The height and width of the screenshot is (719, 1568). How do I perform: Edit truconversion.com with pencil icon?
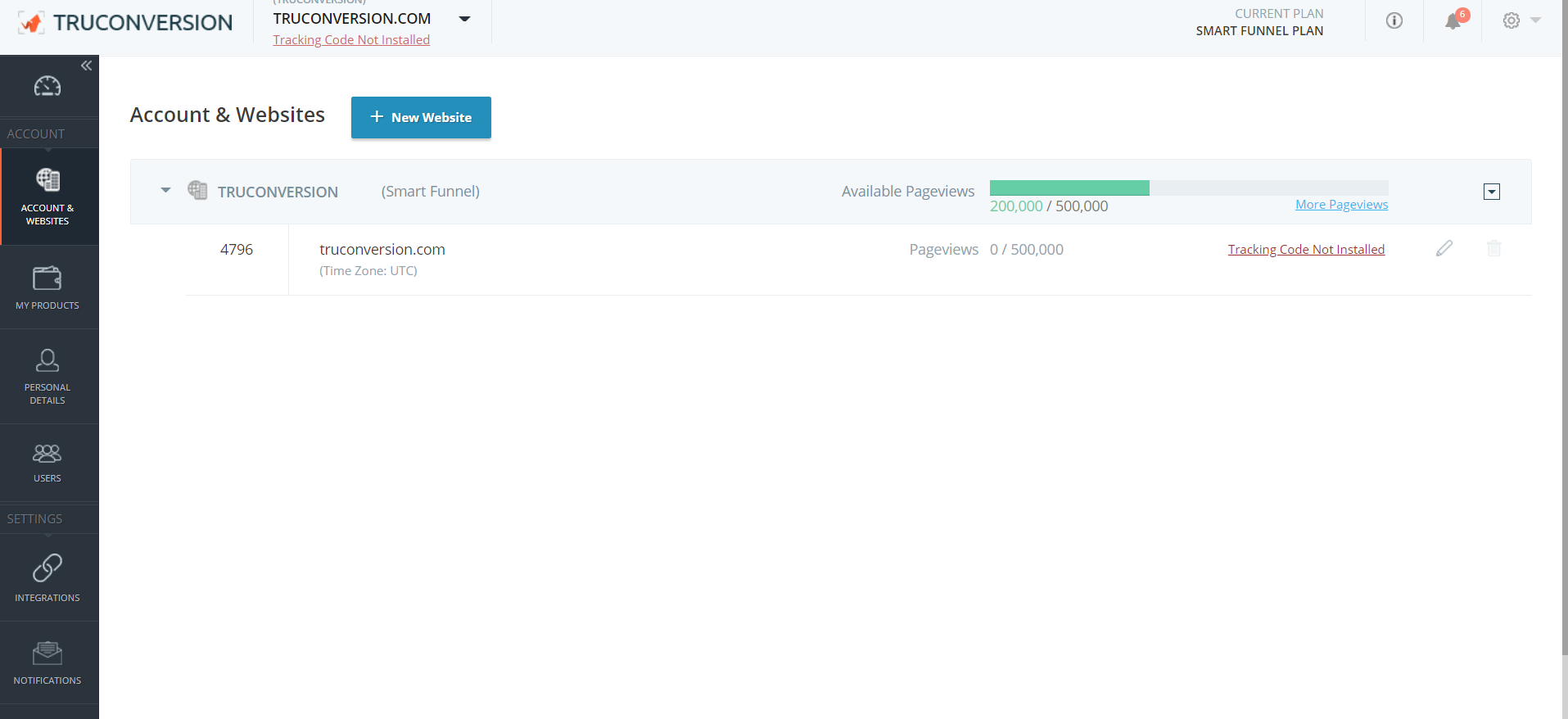[x=1444, y=248]
